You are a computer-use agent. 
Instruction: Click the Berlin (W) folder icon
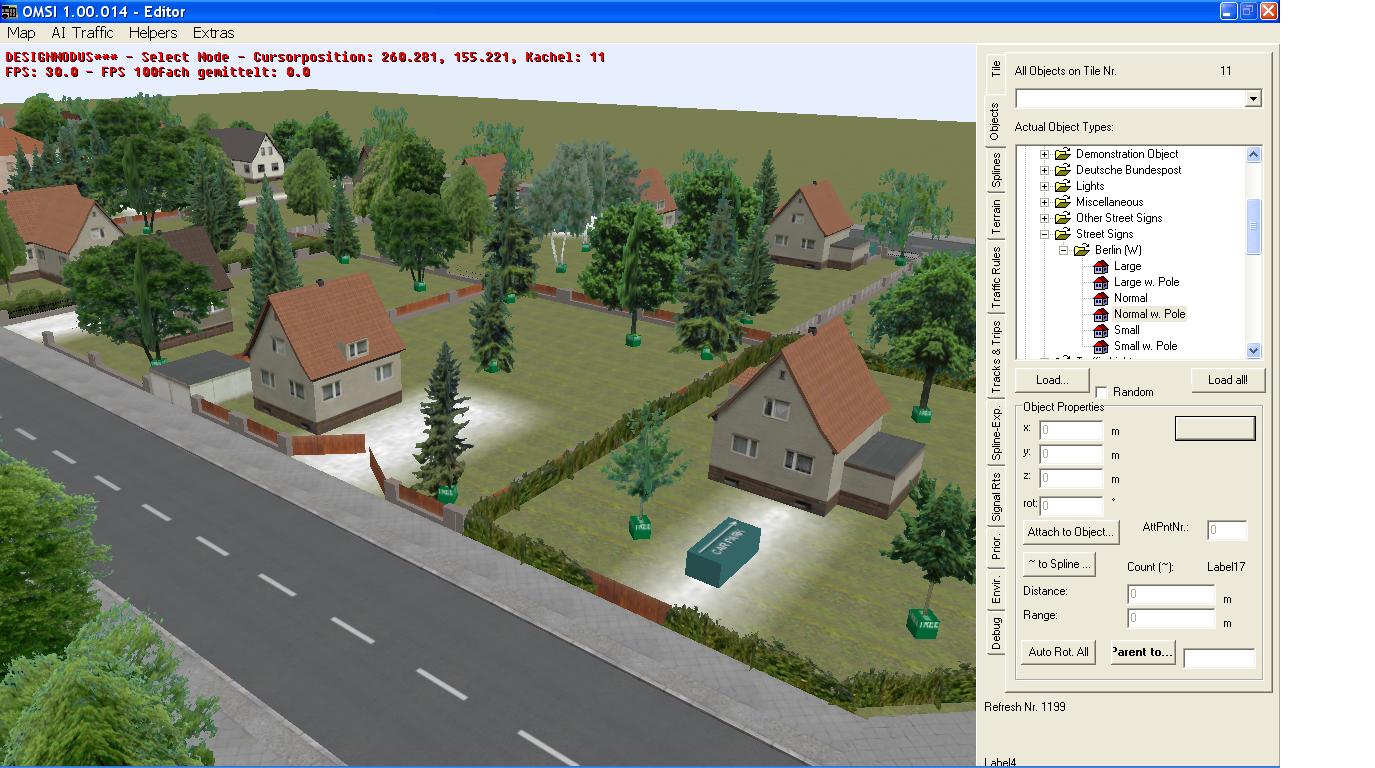pyautogui.click(x=1081, y=250)
